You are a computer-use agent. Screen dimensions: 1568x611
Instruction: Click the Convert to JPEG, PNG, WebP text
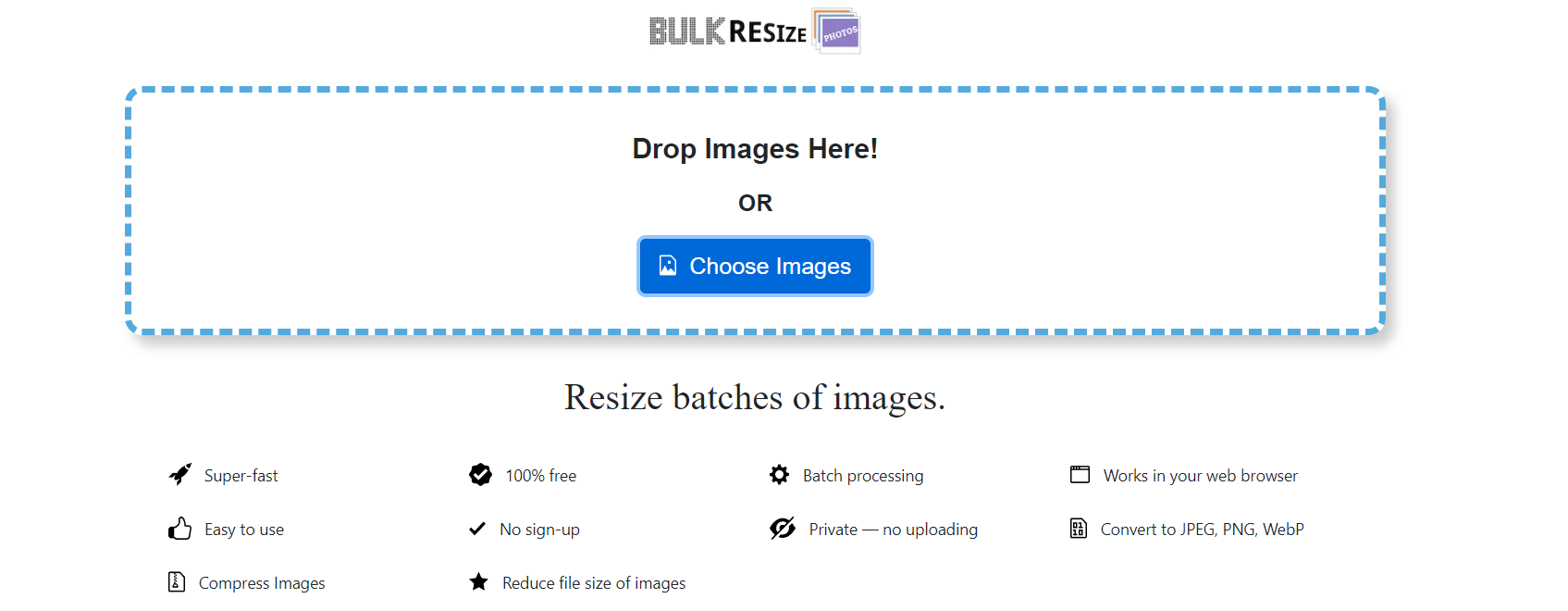[1202, 529]
